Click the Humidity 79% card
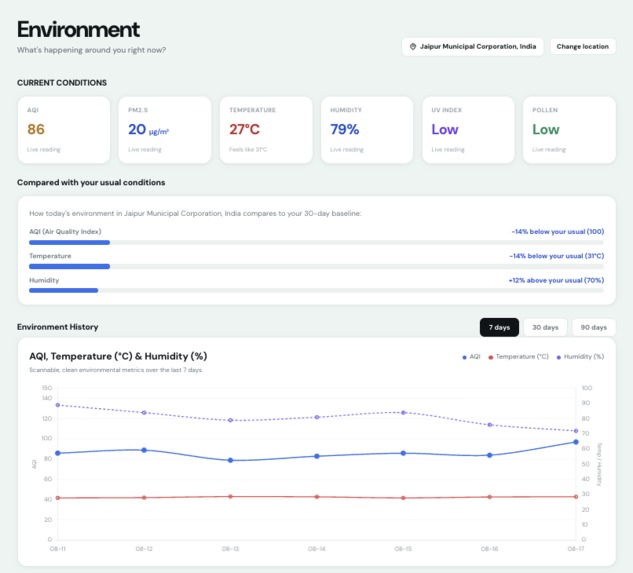The image size is (633, 573). (x=367, y=130)
